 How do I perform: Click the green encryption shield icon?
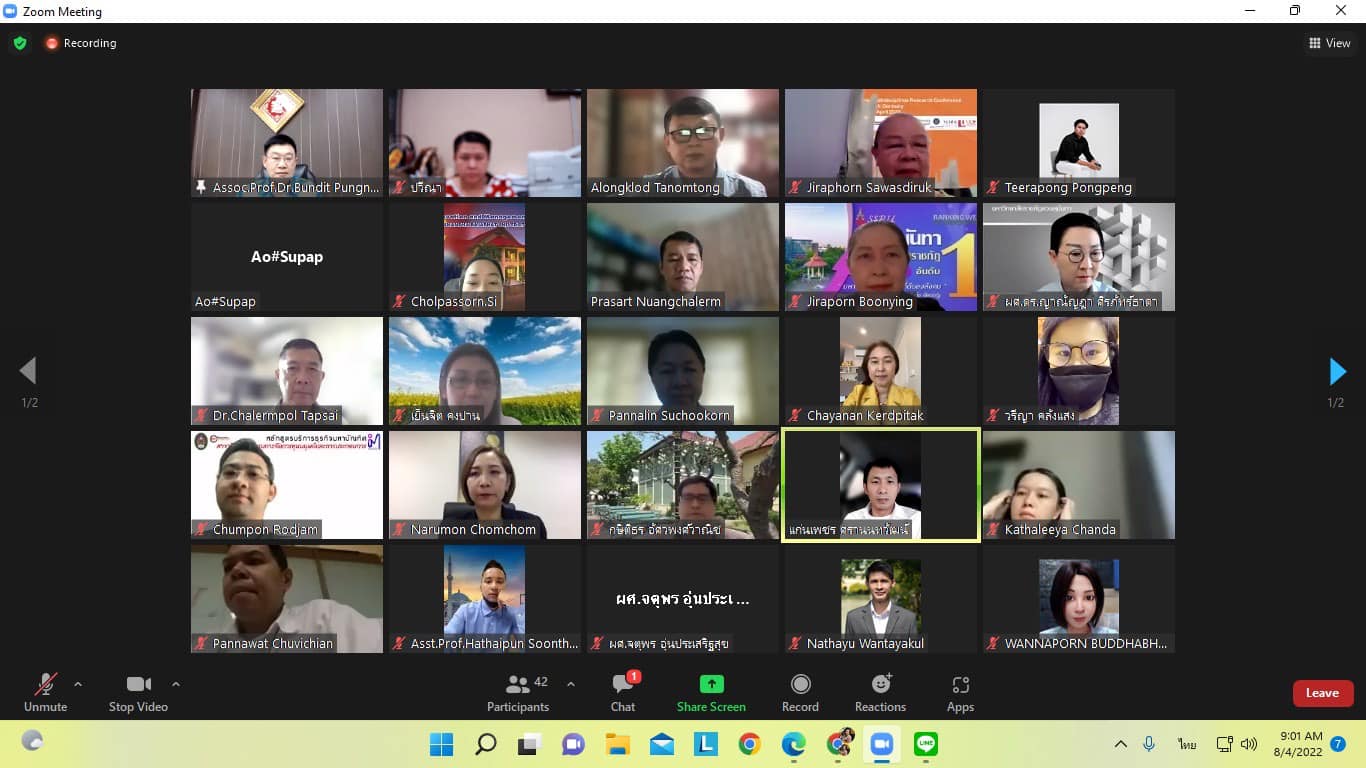pos(20,43)
